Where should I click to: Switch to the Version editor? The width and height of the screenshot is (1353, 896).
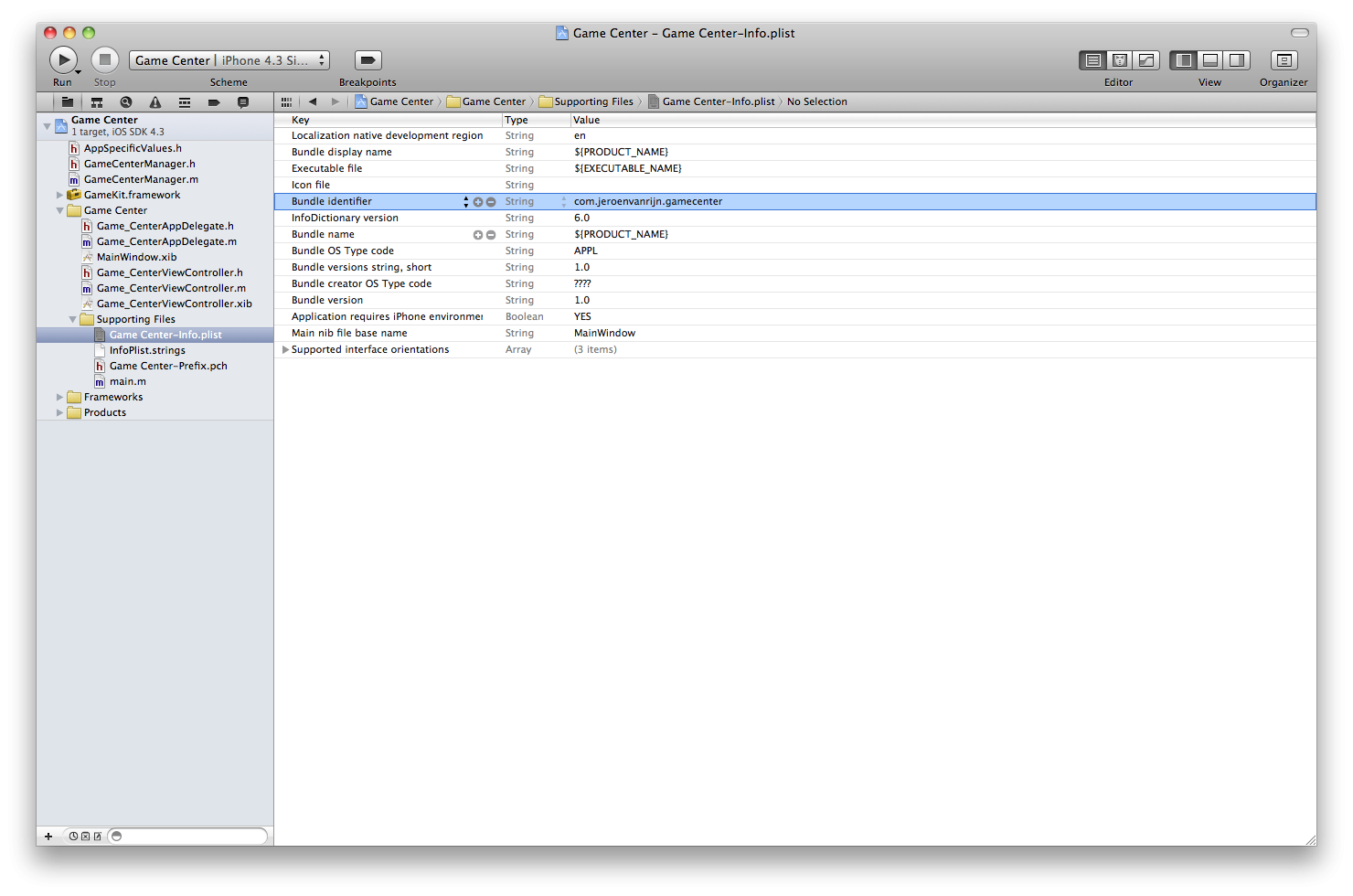(x=1146, y=60)
